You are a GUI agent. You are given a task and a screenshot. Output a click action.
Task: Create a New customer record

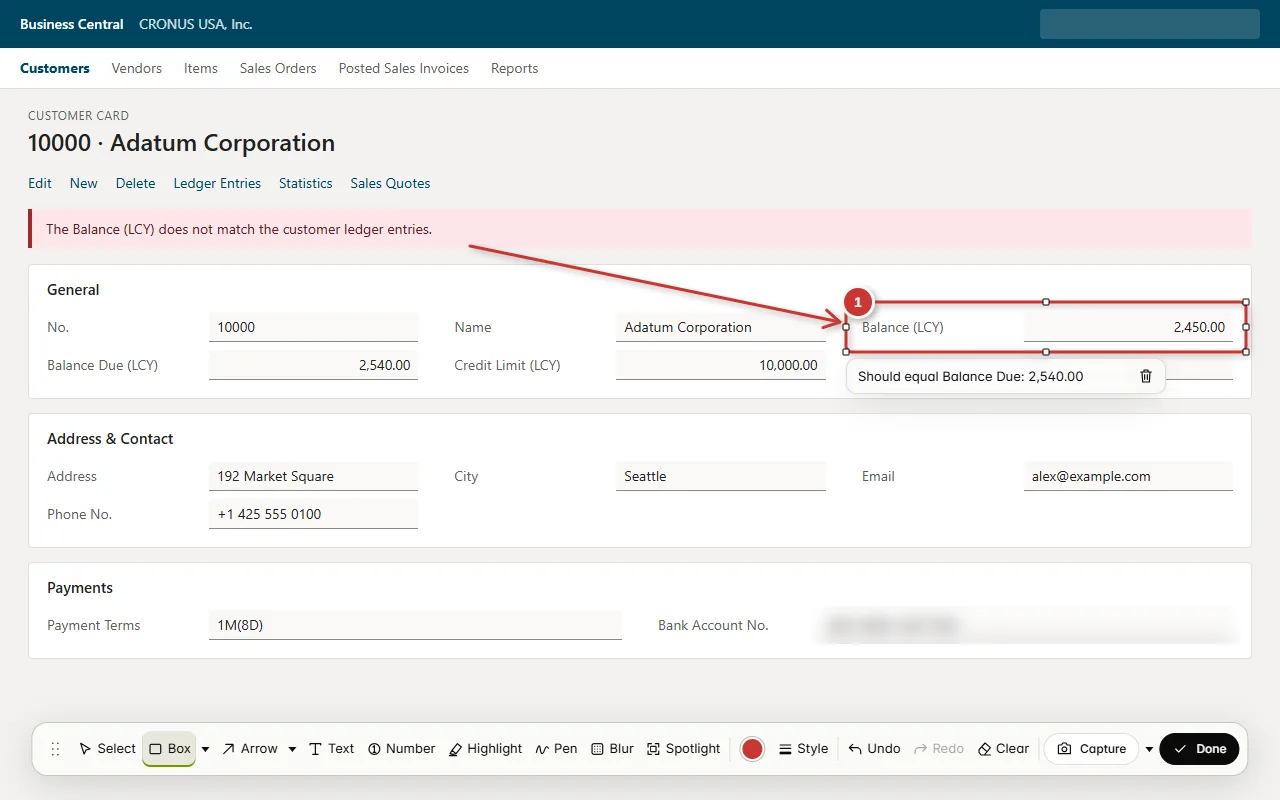pyautogui.click(x=84, y=183)
